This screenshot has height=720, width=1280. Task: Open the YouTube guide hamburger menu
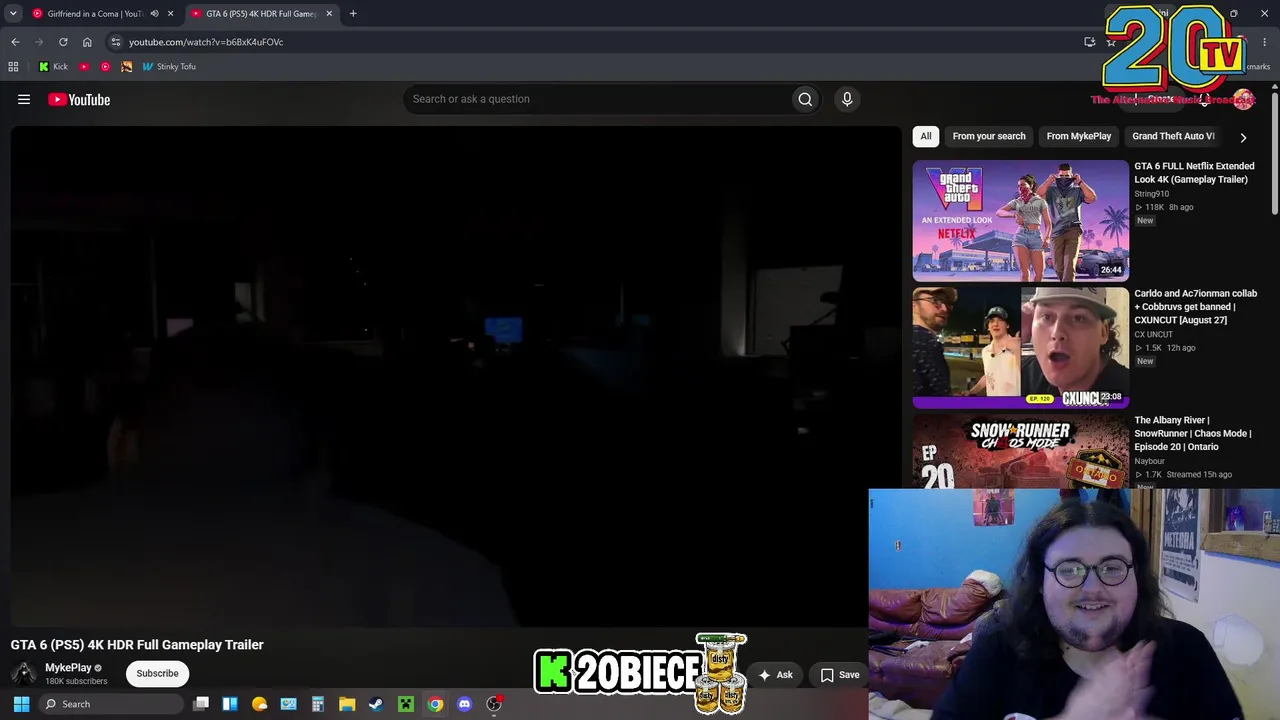coord(24,99)
